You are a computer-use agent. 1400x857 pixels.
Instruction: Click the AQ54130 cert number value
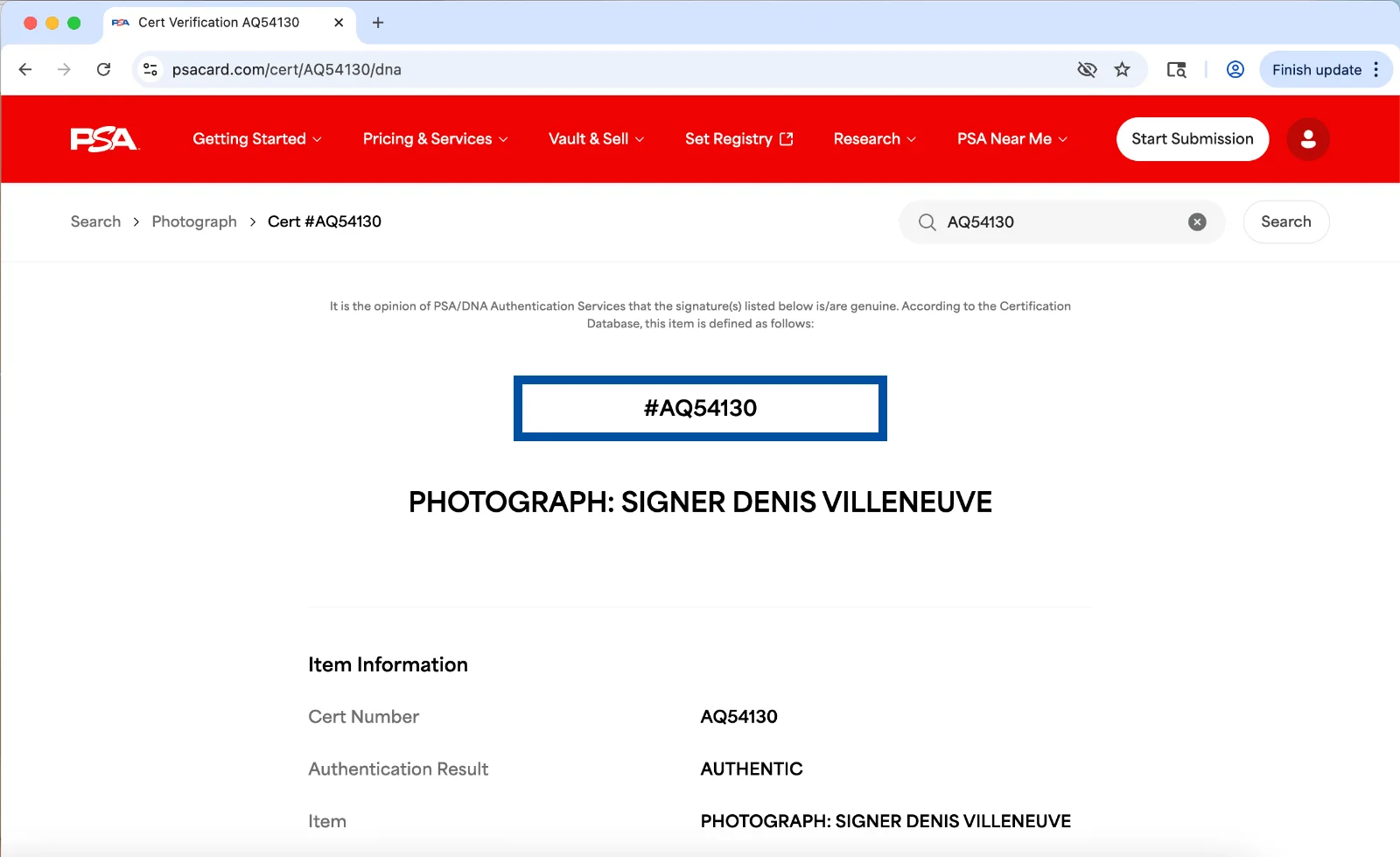click(x=739, y=717)
